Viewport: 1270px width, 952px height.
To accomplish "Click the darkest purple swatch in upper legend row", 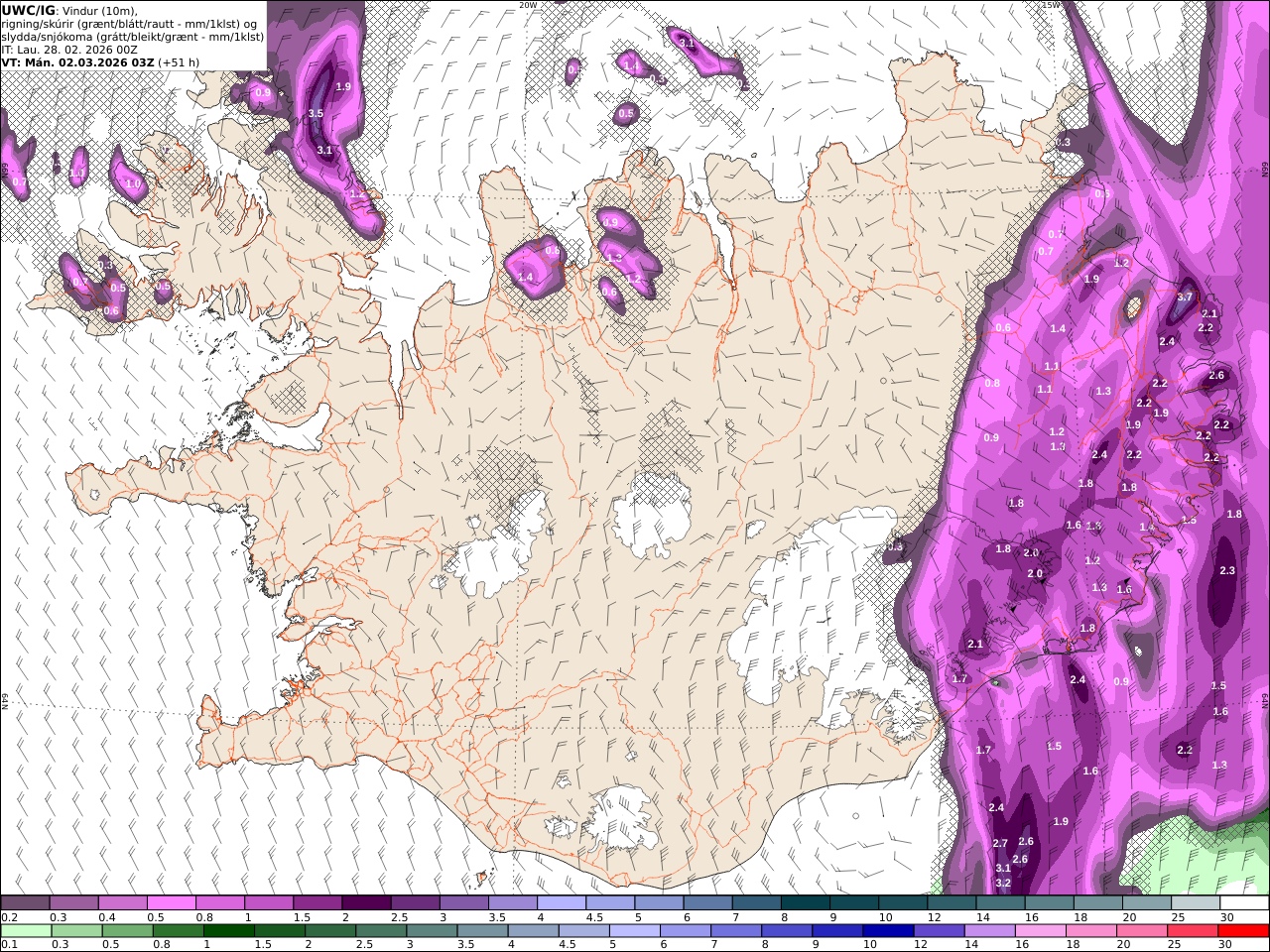I will pos(365,902).
